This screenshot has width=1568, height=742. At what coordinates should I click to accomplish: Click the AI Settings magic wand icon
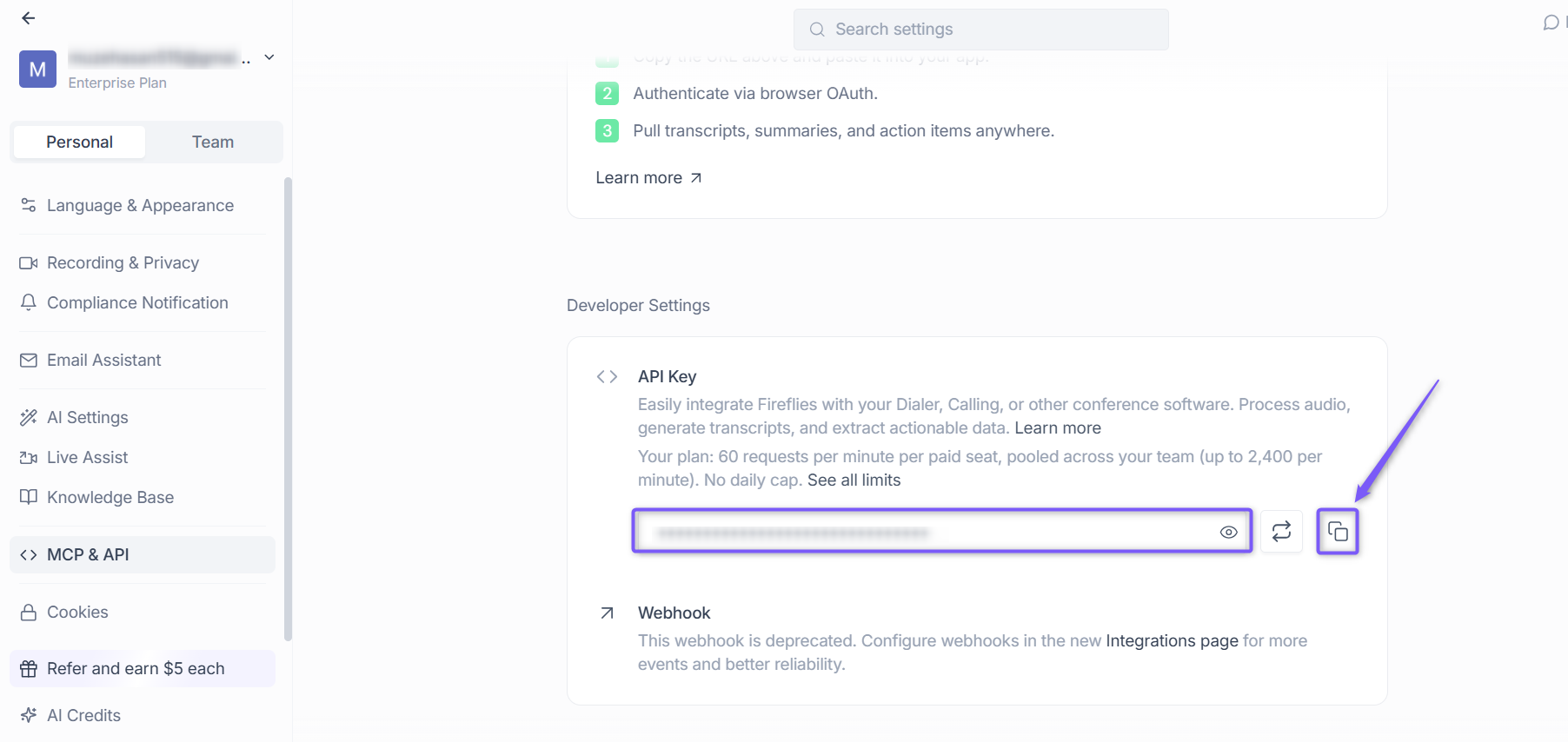29,418
